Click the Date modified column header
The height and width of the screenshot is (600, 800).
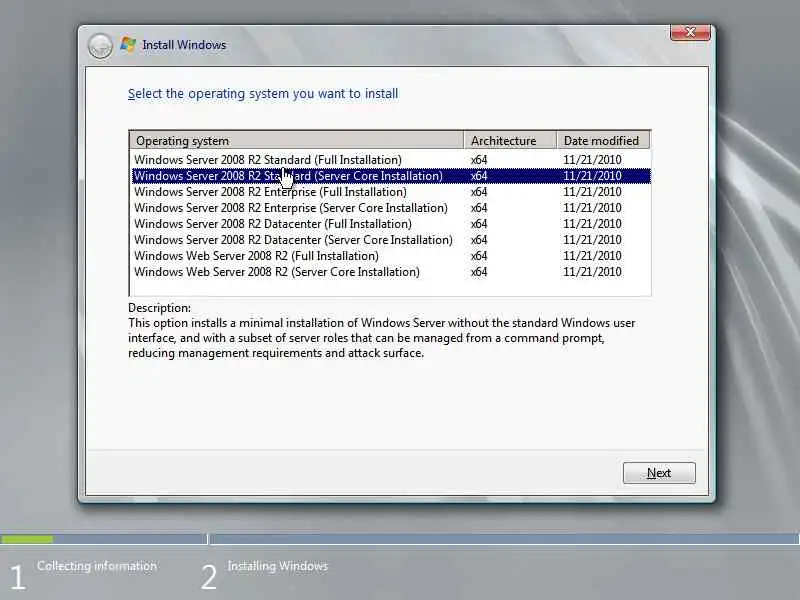click(603, 140)
